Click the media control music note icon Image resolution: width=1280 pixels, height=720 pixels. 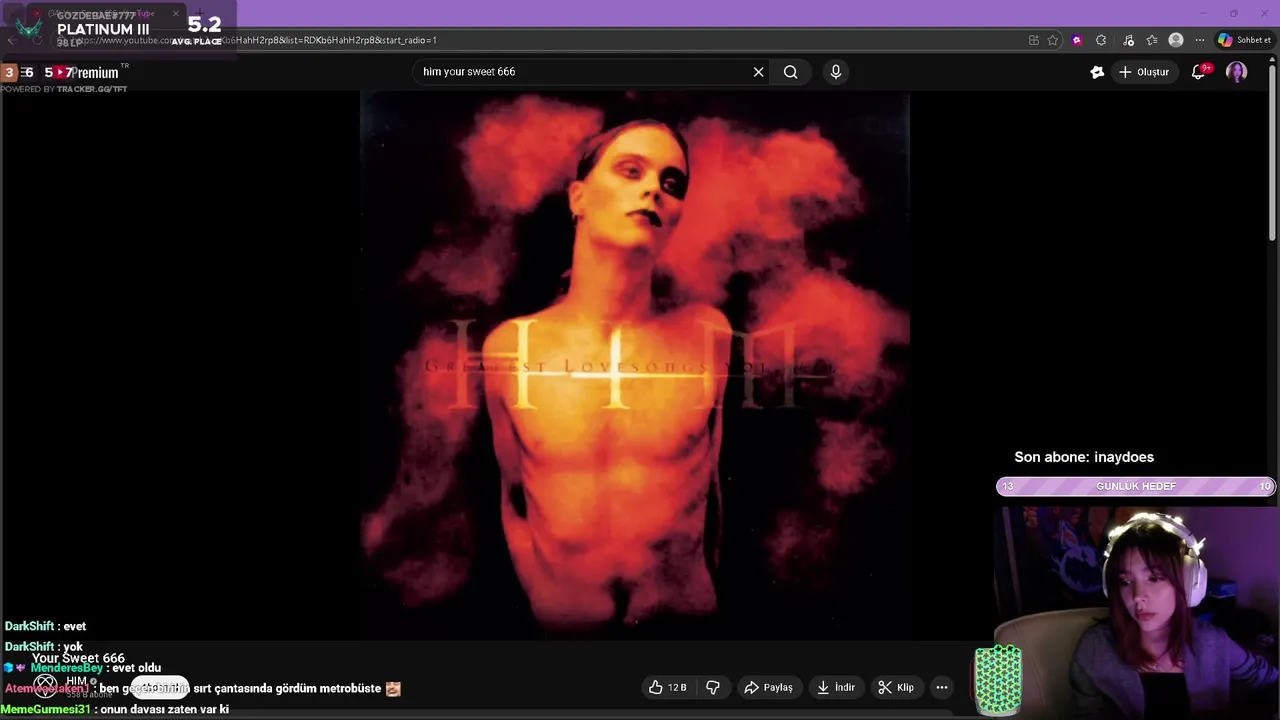pos(1128,40)
